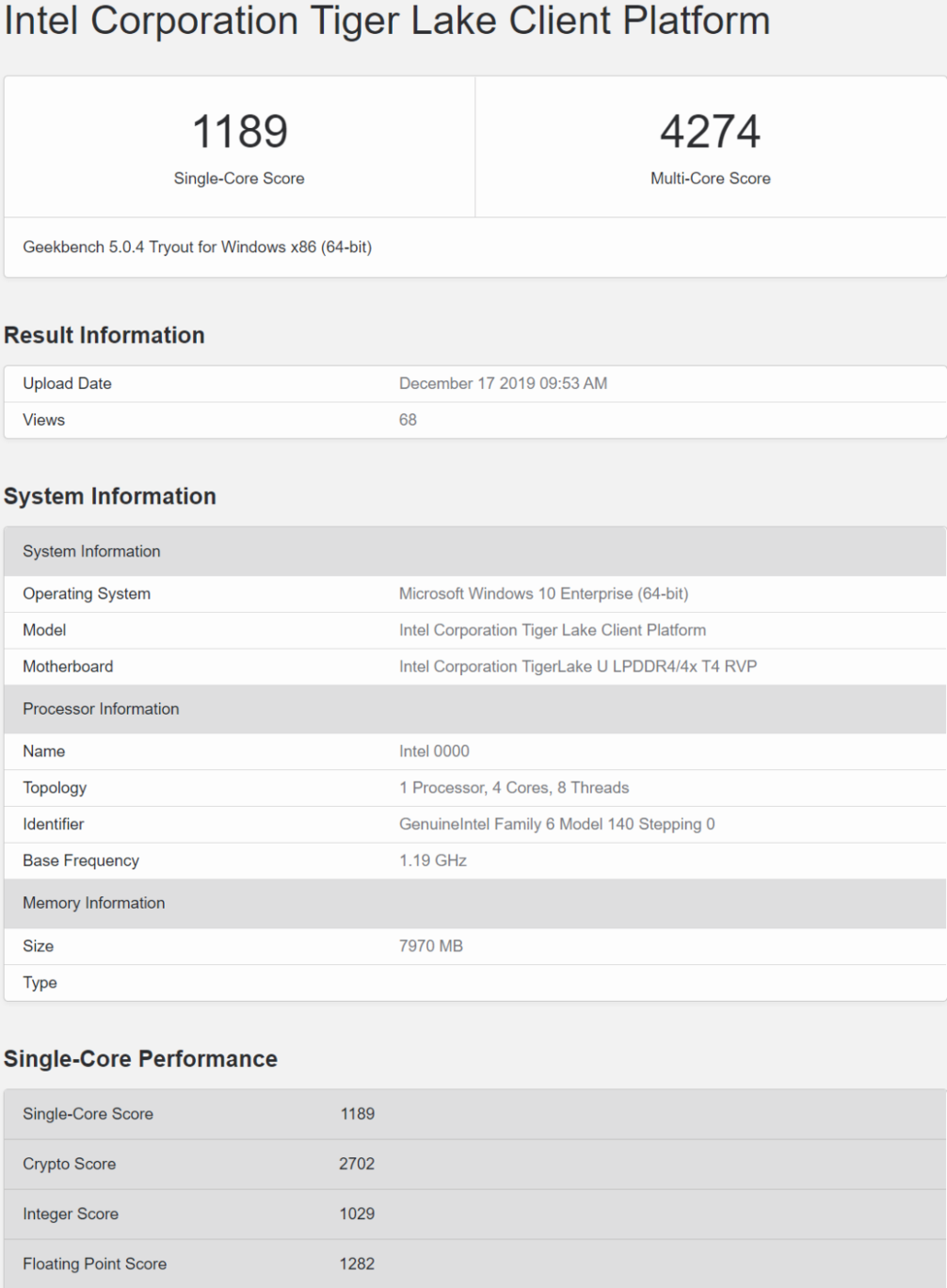
Task: Click the Result Information heading
Action: click(x=104, y=335)
